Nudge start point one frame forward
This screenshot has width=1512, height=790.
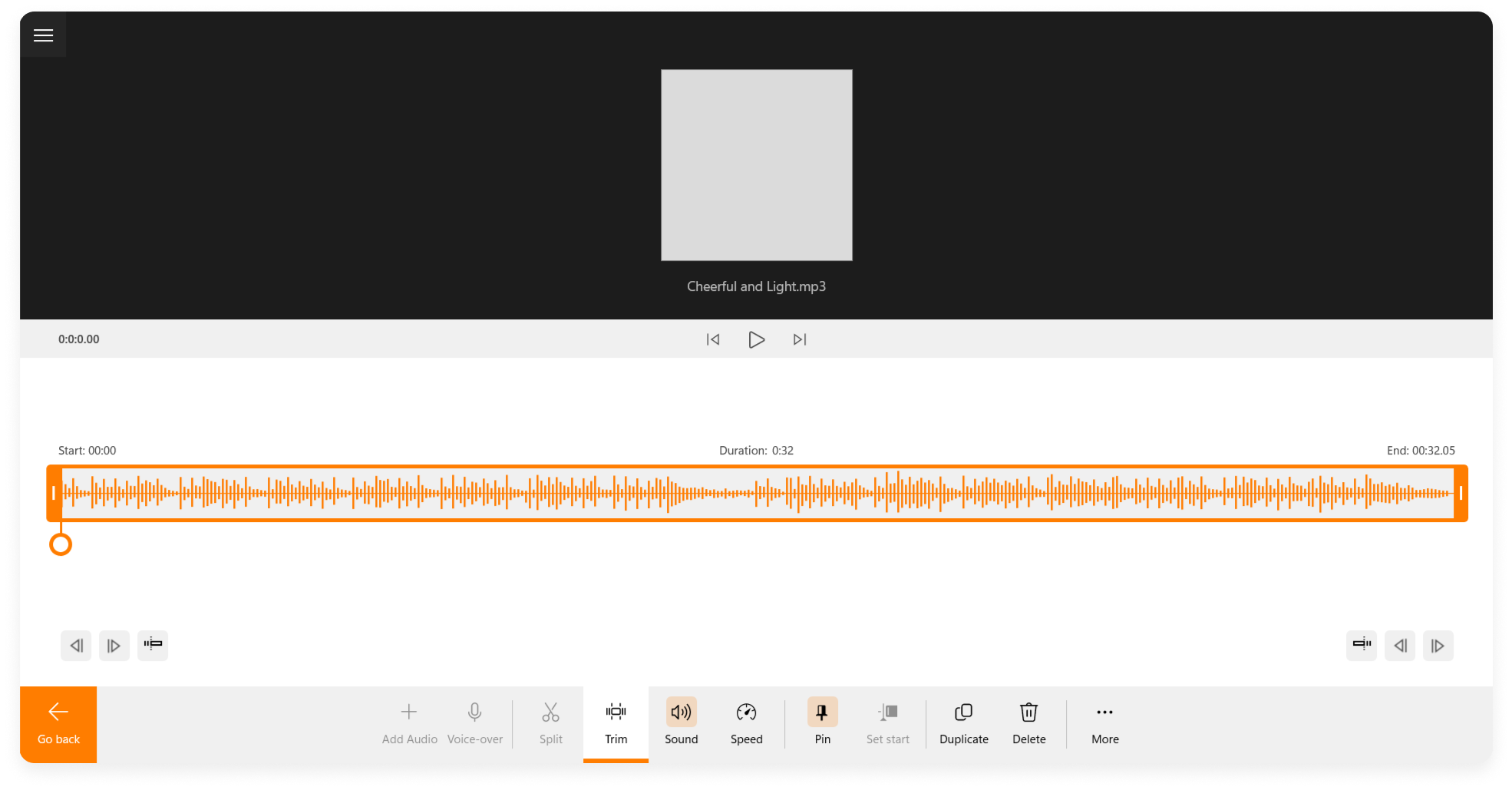click(x=114, y=646)
